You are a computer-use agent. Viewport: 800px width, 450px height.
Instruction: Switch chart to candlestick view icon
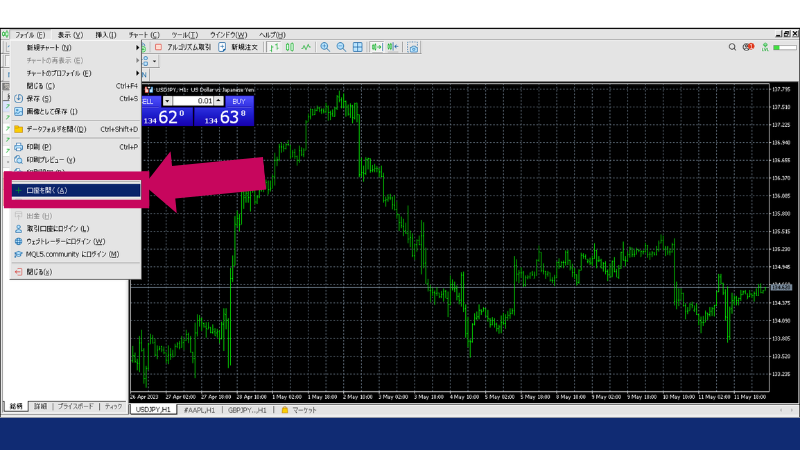coord(290,47)
